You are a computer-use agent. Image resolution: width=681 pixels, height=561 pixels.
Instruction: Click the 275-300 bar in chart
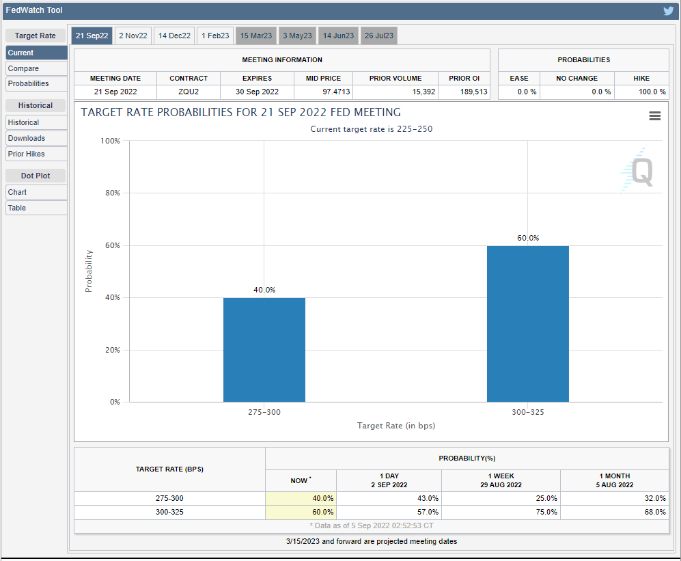[x=264, y=350]
